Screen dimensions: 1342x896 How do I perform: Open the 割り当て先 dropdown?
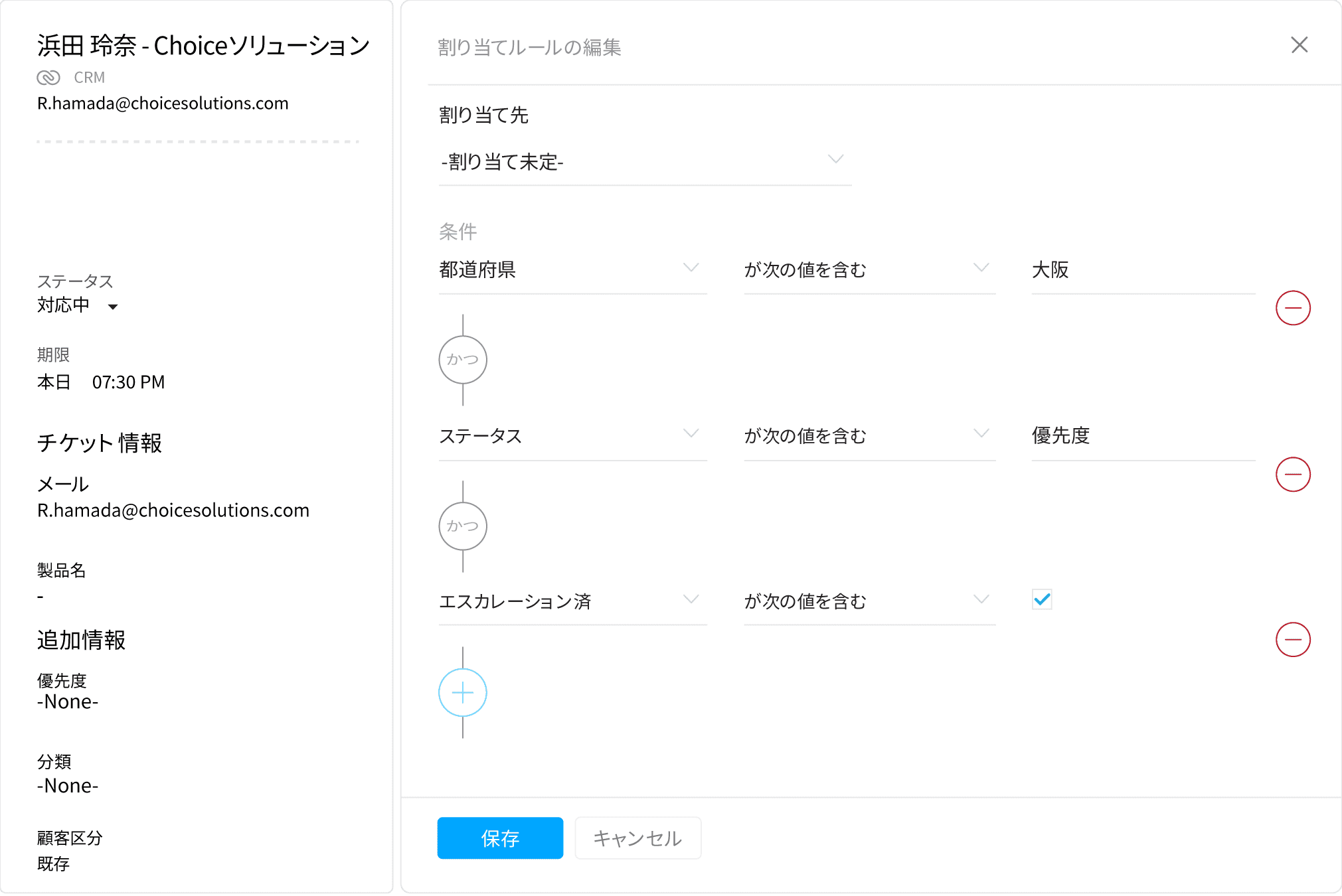644,161
